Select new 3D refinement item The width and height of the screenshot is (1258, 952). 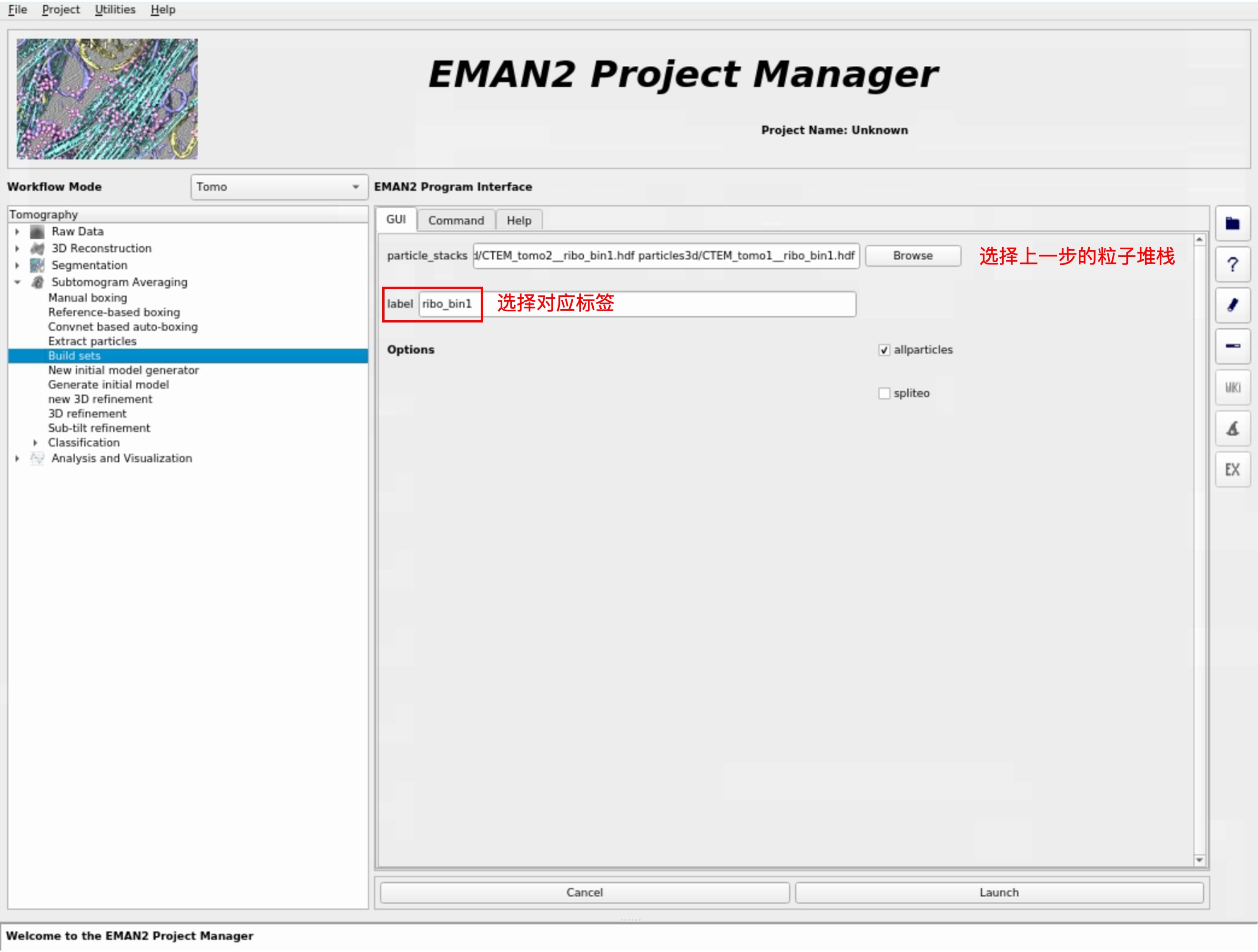point(100,400)
